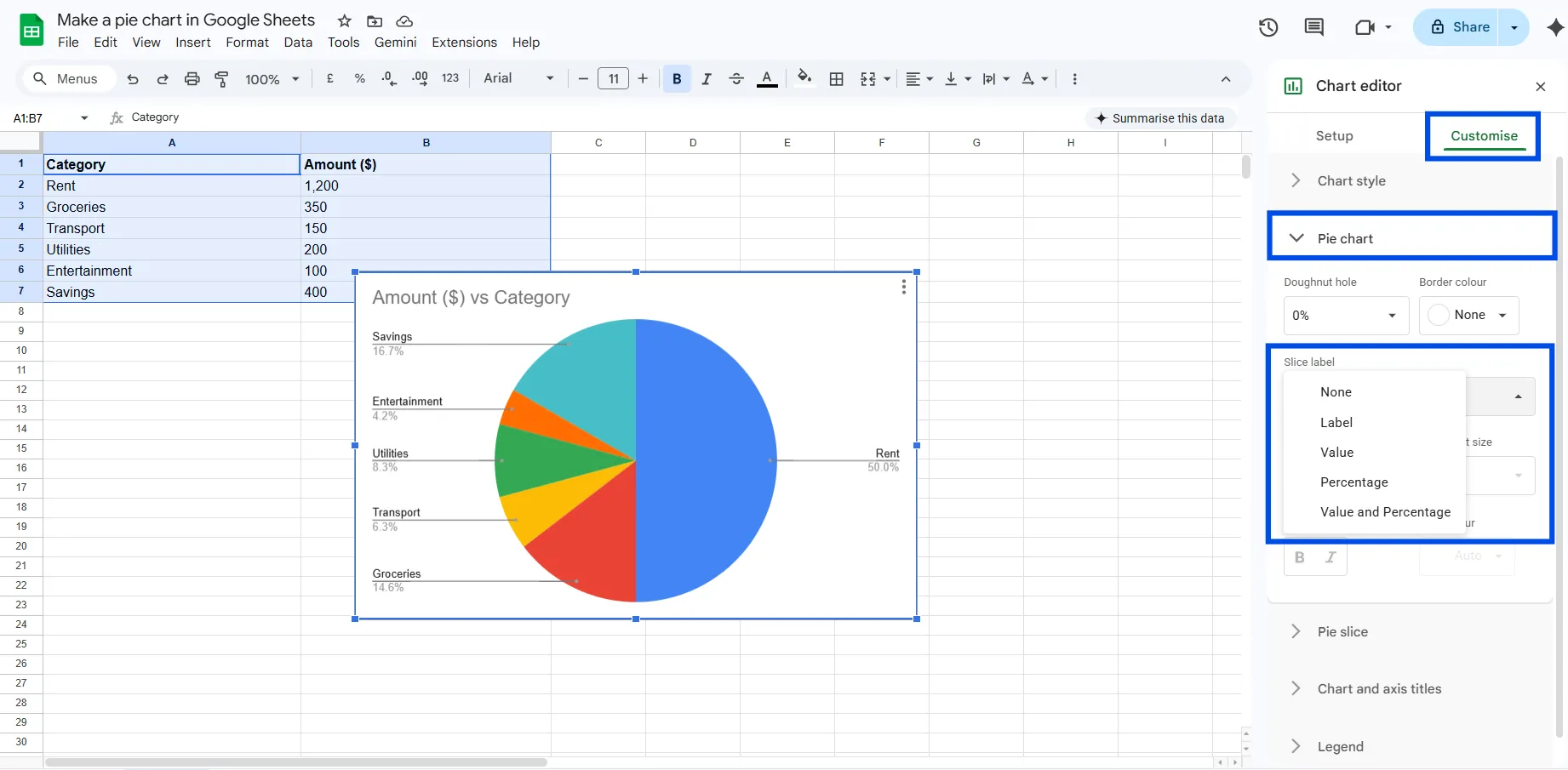Screen dimensions: 1568x770
Task: Expand the Chart style section
Action: [x=1351, y=180]
